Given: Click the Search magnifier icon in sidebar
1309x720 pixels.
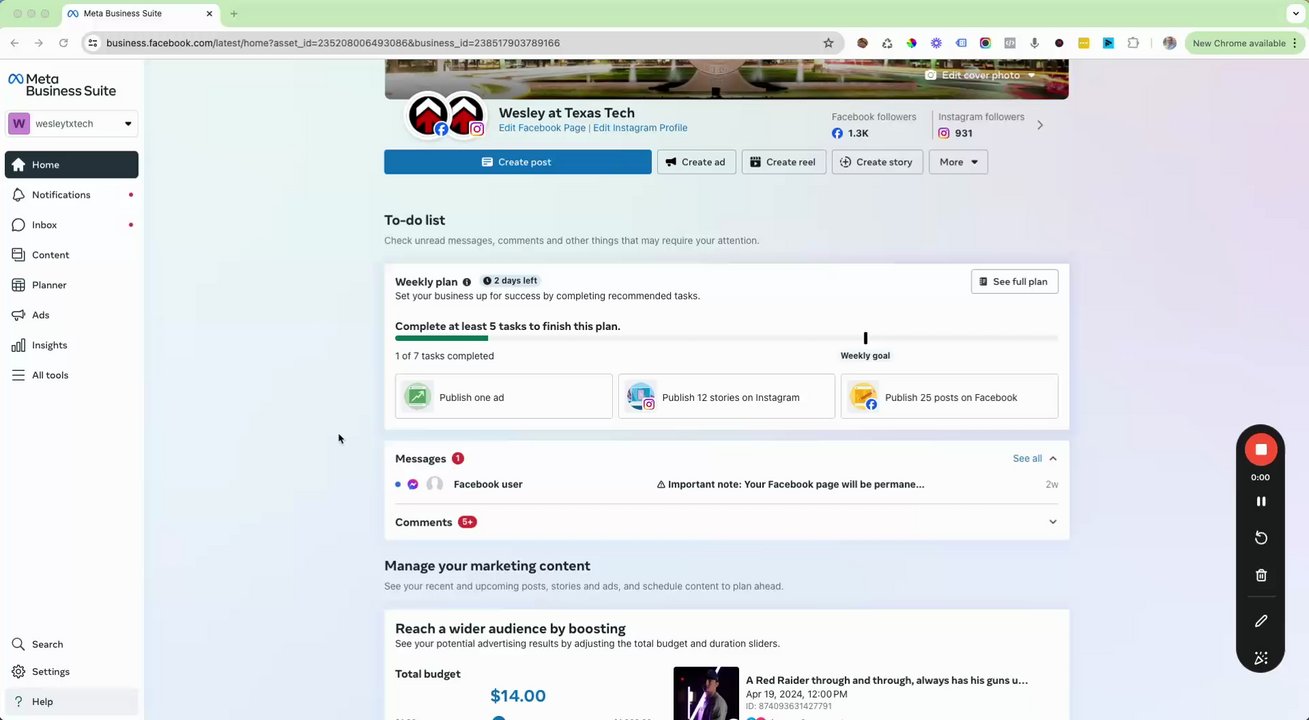Looking at the screenshot, I should (18, 645).
